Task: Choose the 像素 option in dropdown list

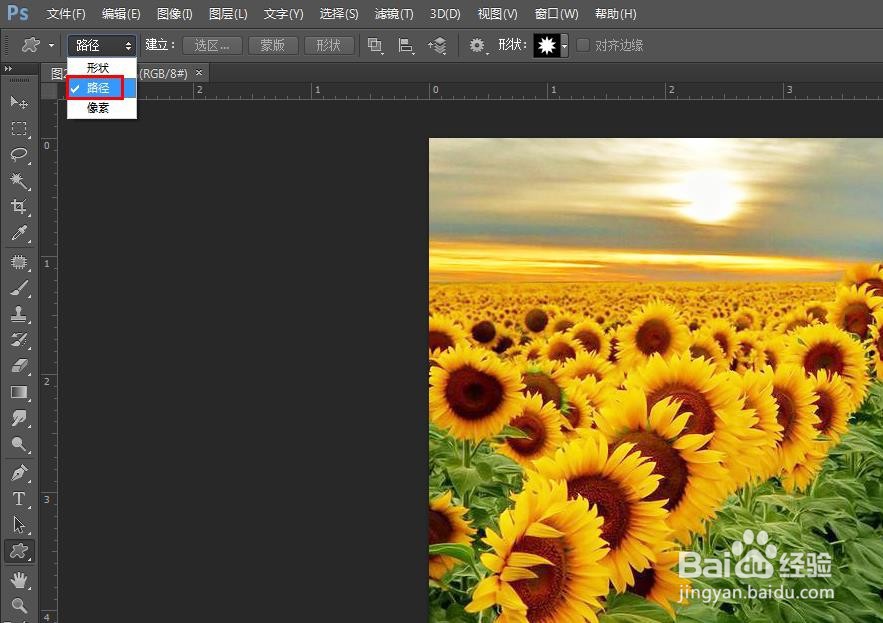Action: click(x=101, y=108)
